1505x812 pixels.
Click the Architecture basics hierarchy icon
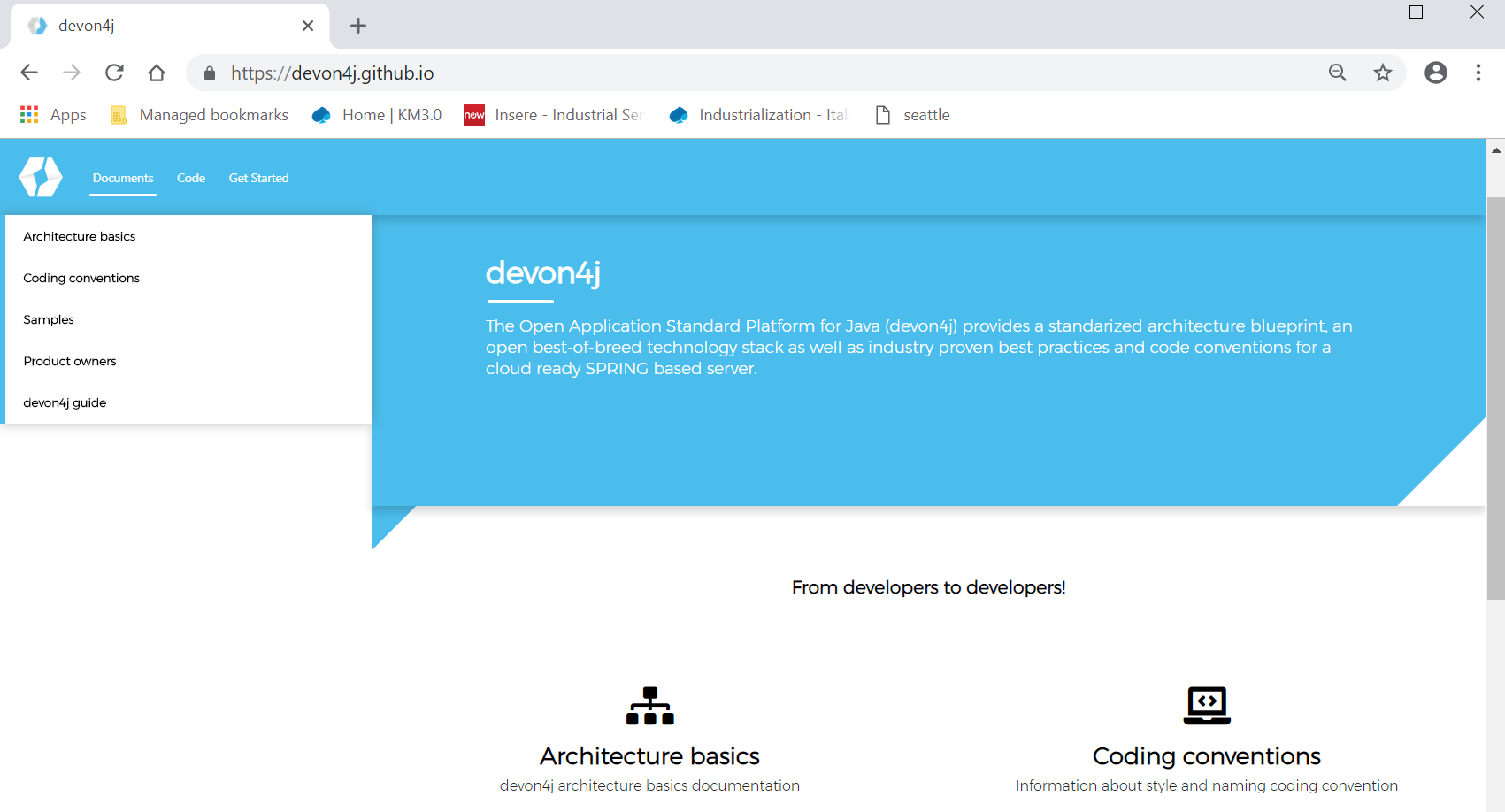click(x=650, y=706)
